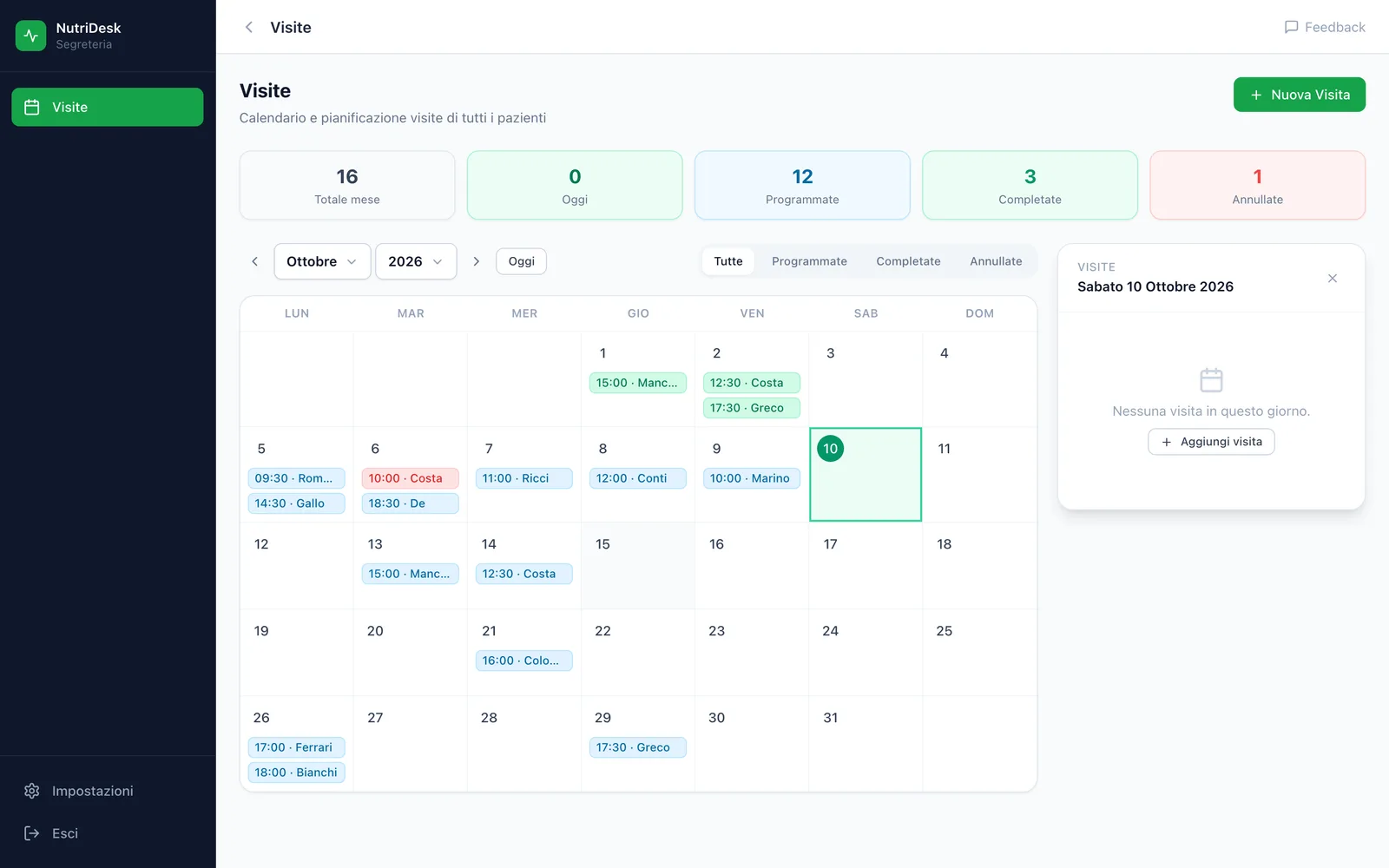Viewport: 1389px width, 868px height.
Task: Open the 10:00 Marino visit
Action: [x=752, y=478]
